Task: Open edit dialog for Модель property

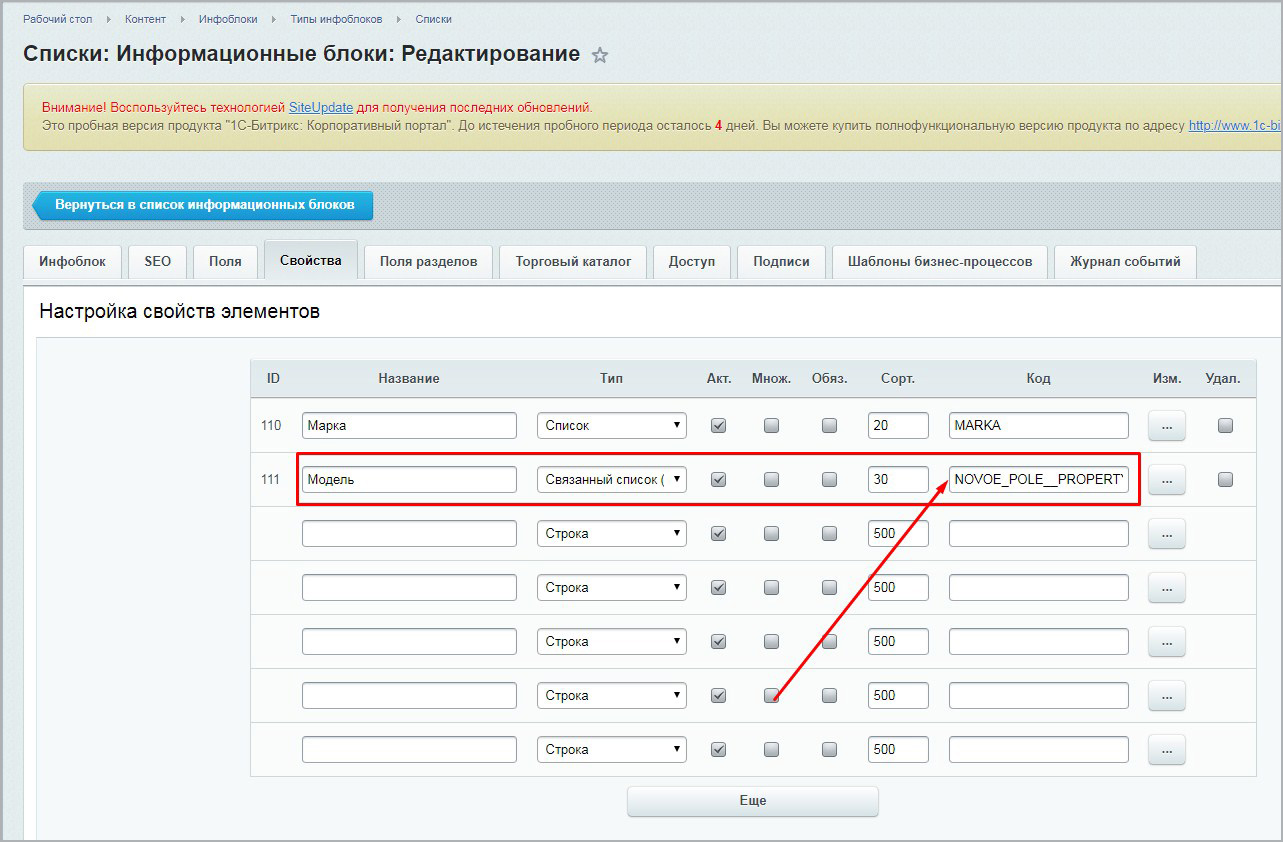Action: pyautogui.click(x=1167, y=480)
